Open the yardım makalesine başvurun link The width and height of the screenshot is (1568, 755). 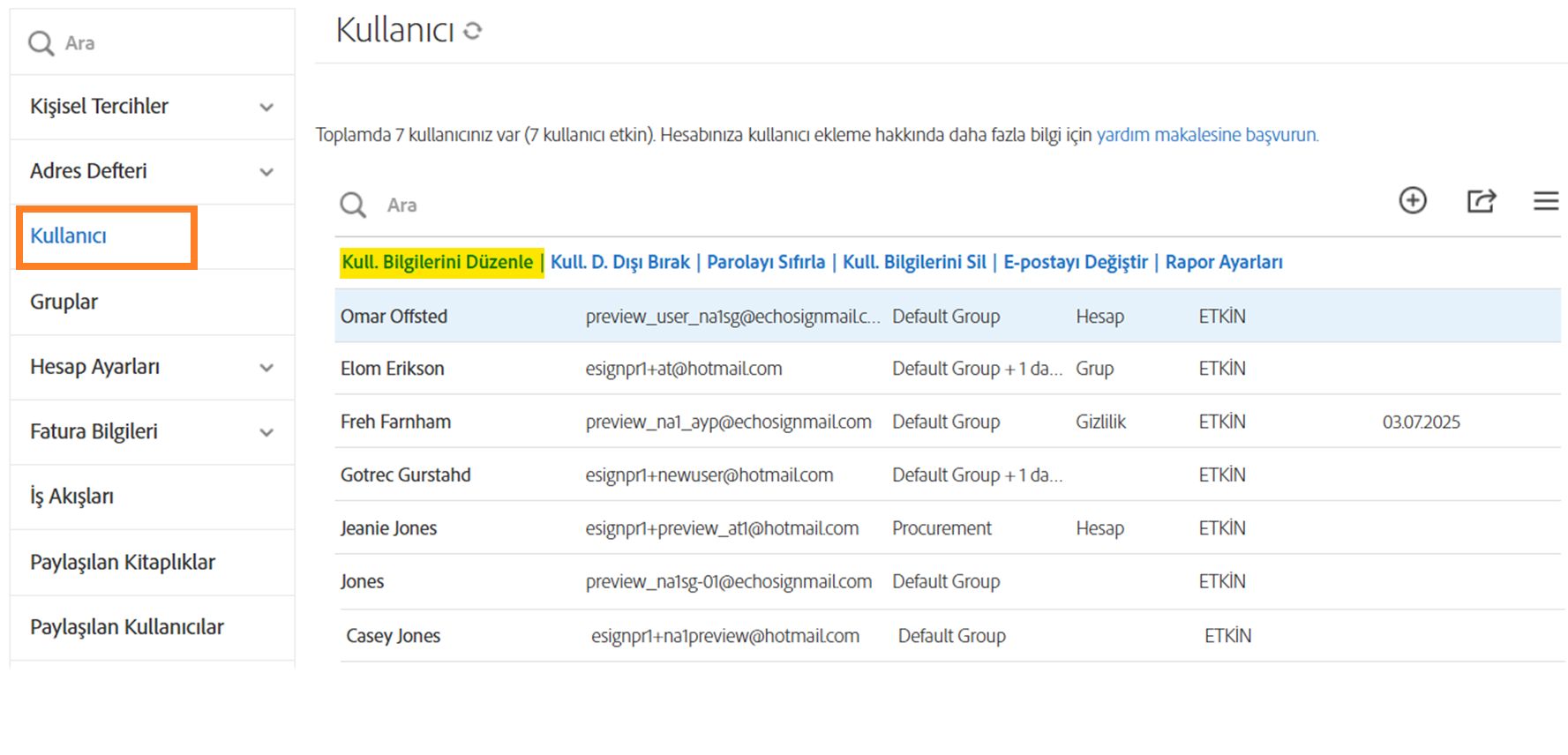click(1206, 135)
